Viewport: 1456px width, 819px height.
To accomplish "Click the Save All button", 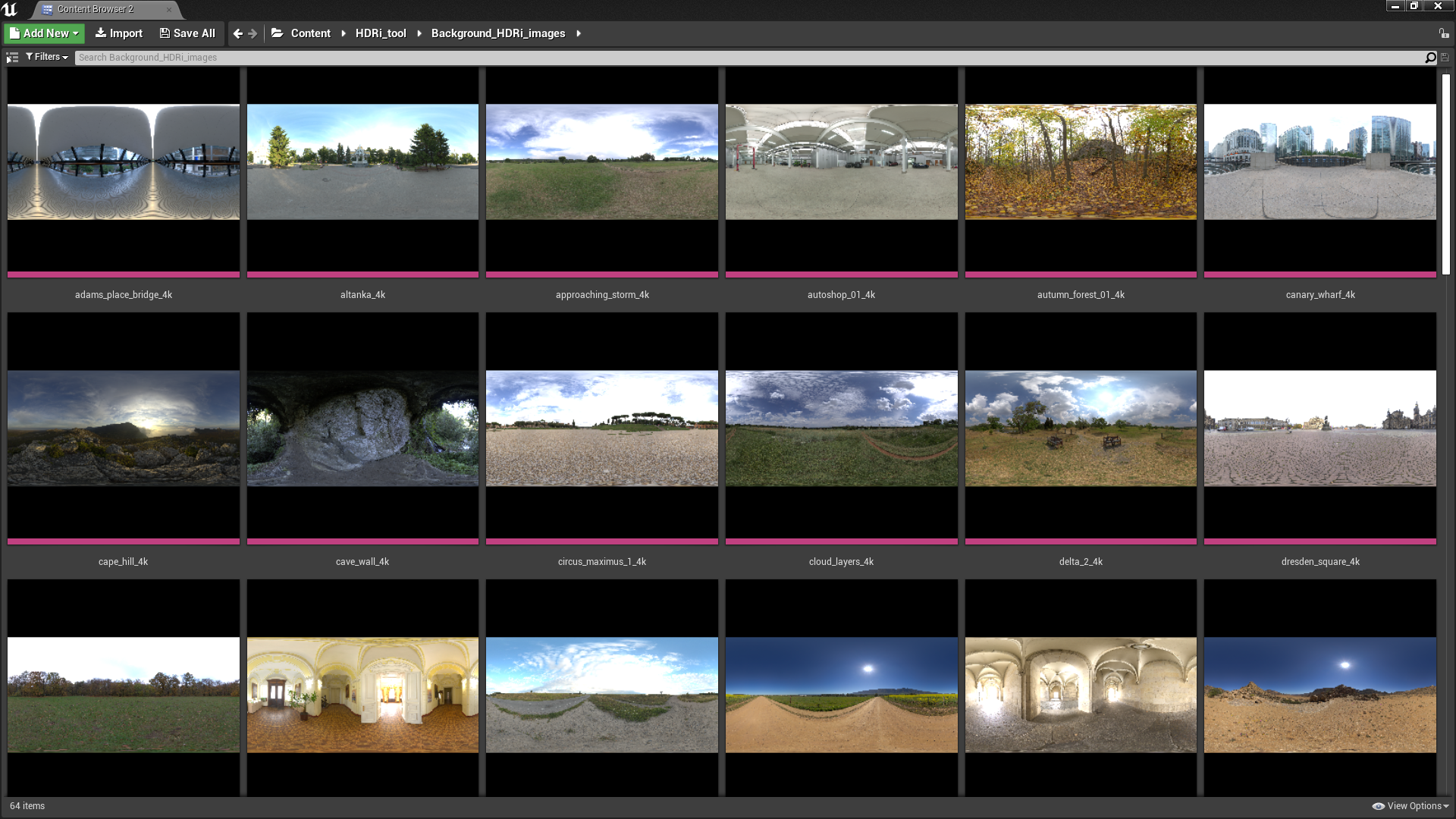I will click(x=187, y=33).
